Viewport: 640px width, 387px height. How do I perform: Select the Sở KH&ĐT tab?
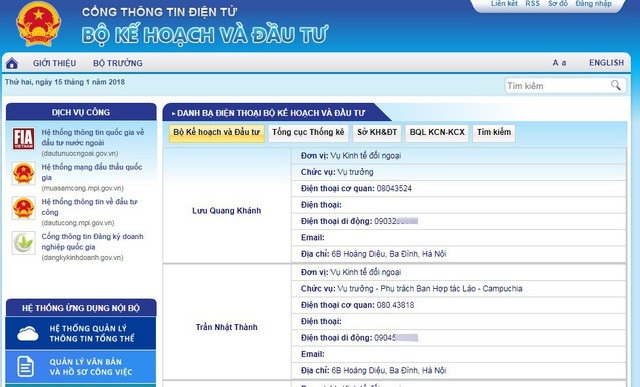(x=377, y=132)
